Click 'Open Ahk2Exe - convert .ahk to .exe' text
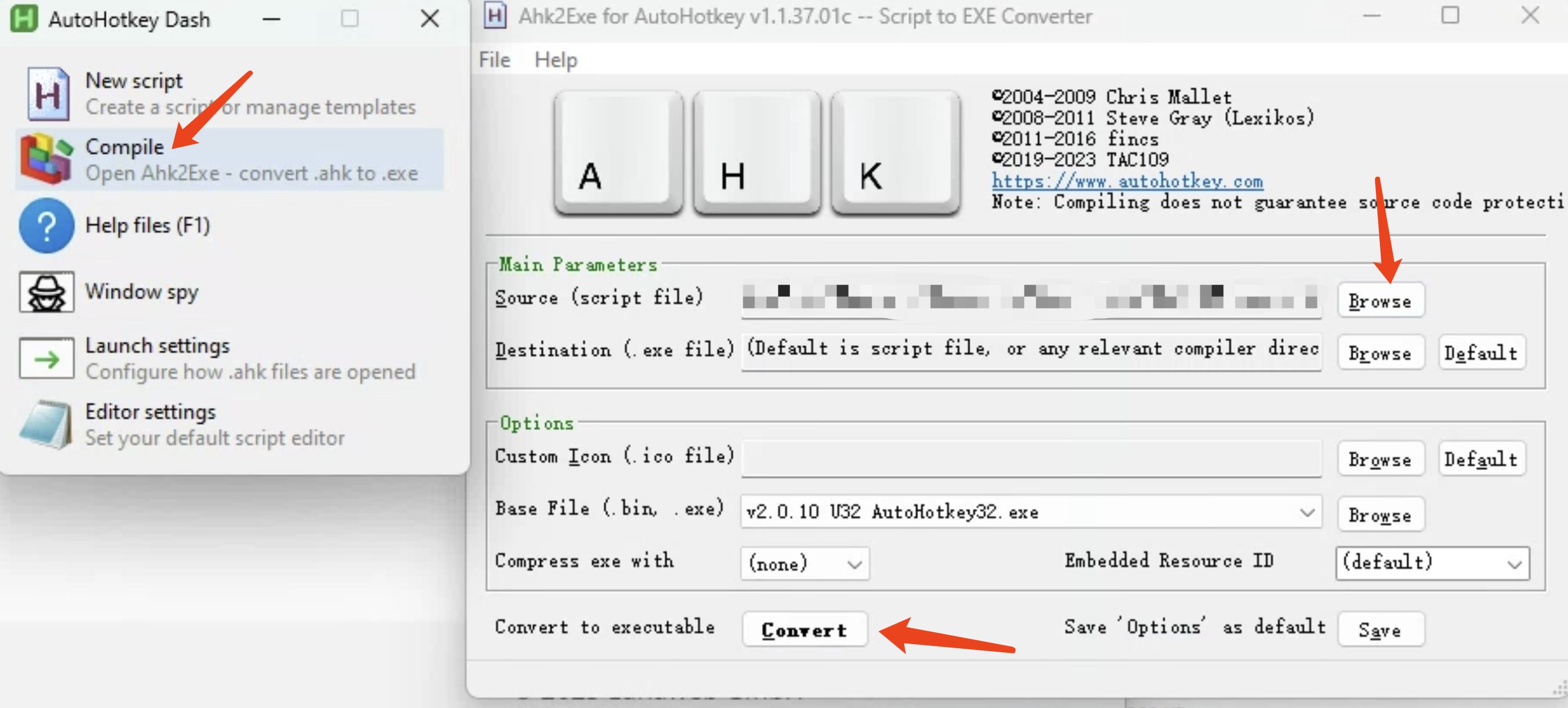 coord(251,173)
